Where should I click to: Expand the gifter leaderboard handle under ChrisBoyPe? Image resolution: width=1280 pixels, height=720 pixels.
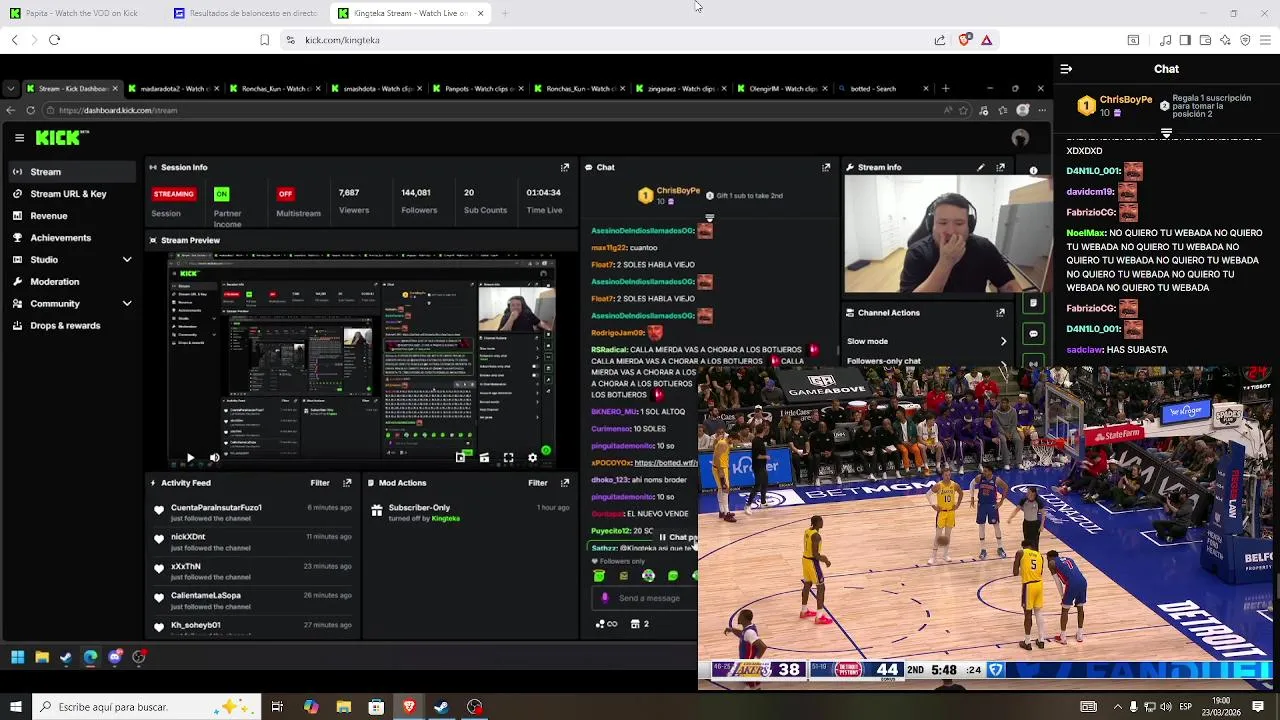pos(1166,133)
